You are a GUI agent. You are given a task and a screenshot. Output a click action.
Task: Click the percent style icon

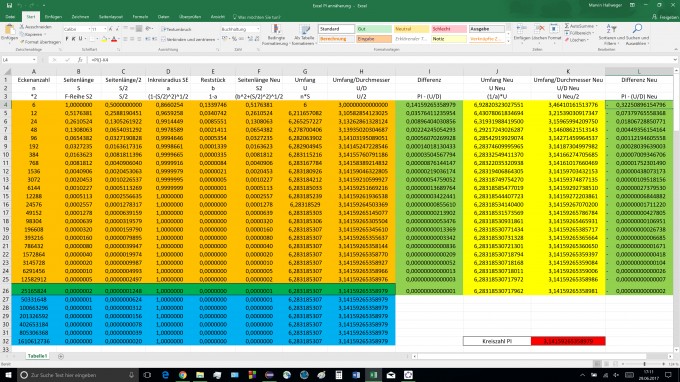click(x=235, y=39)
